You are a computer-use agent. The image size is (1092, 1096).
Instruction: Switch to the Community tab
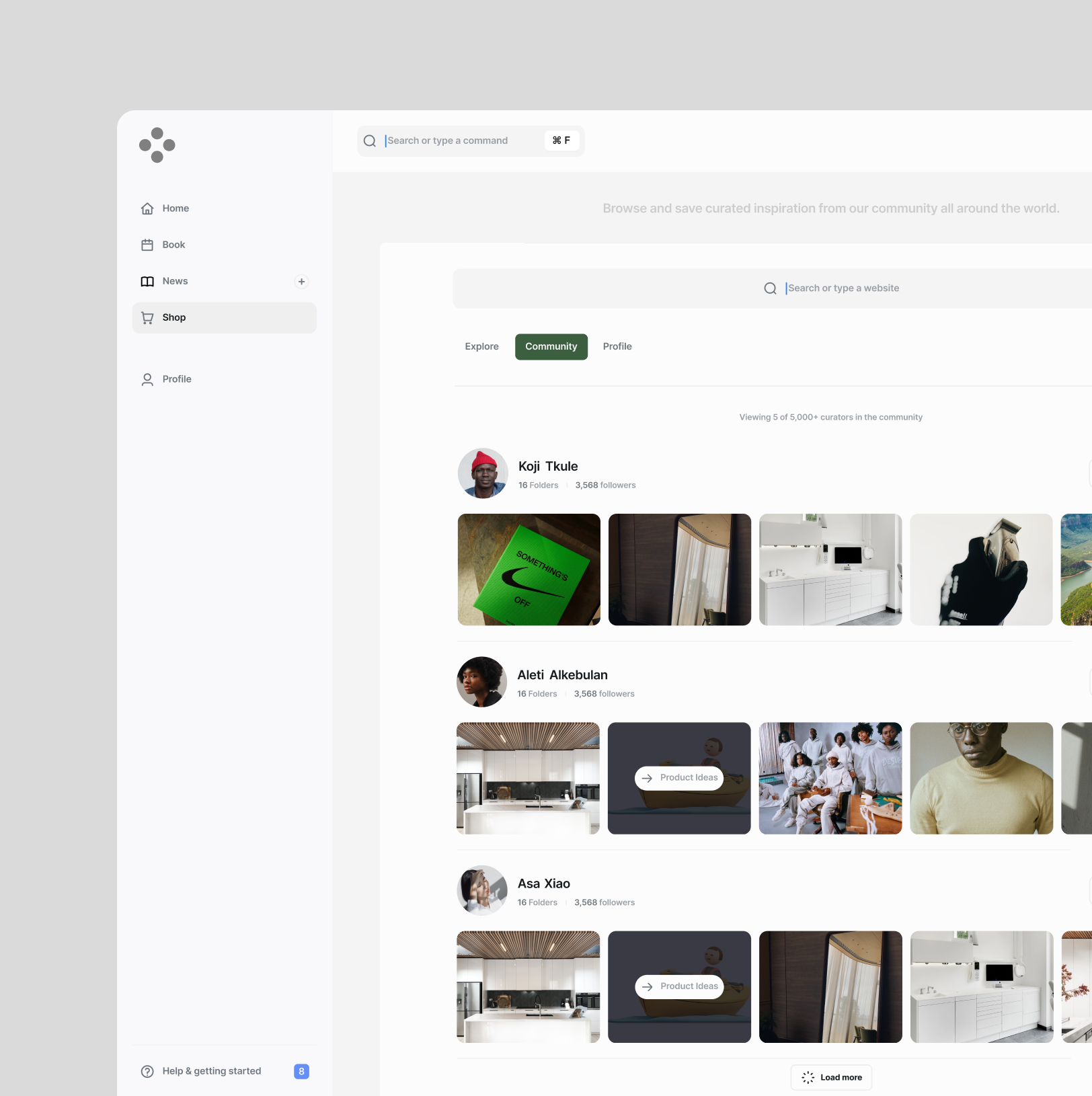tap(551, 347)
